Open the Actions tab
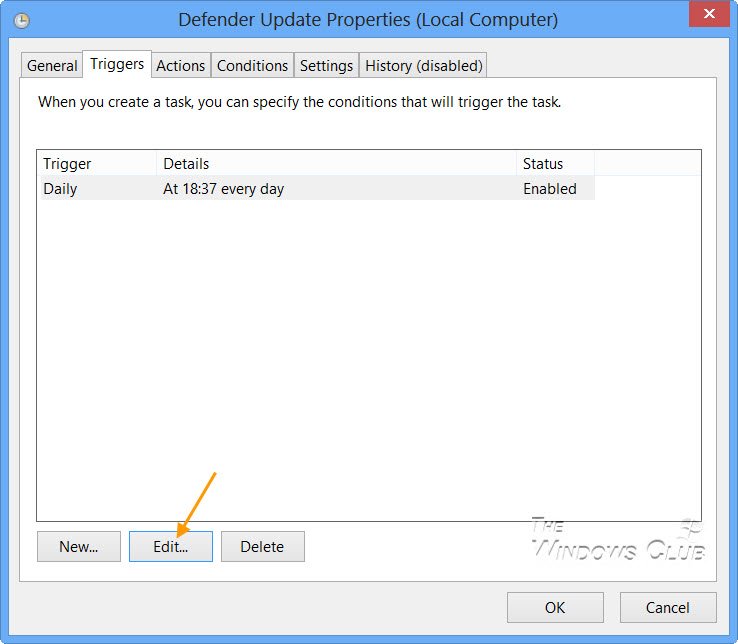Screen dimensions: 738x644 coord(181,65)
